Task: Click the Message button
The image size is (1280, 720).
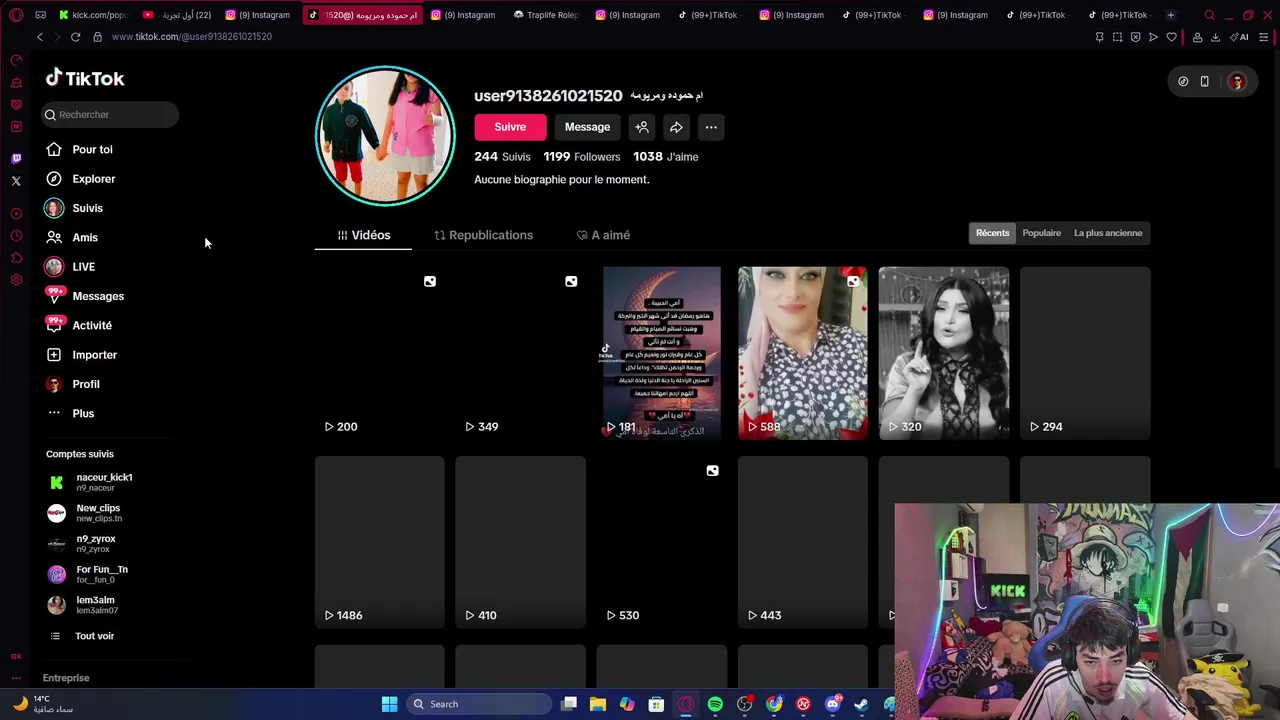Action: click(587, 127)
